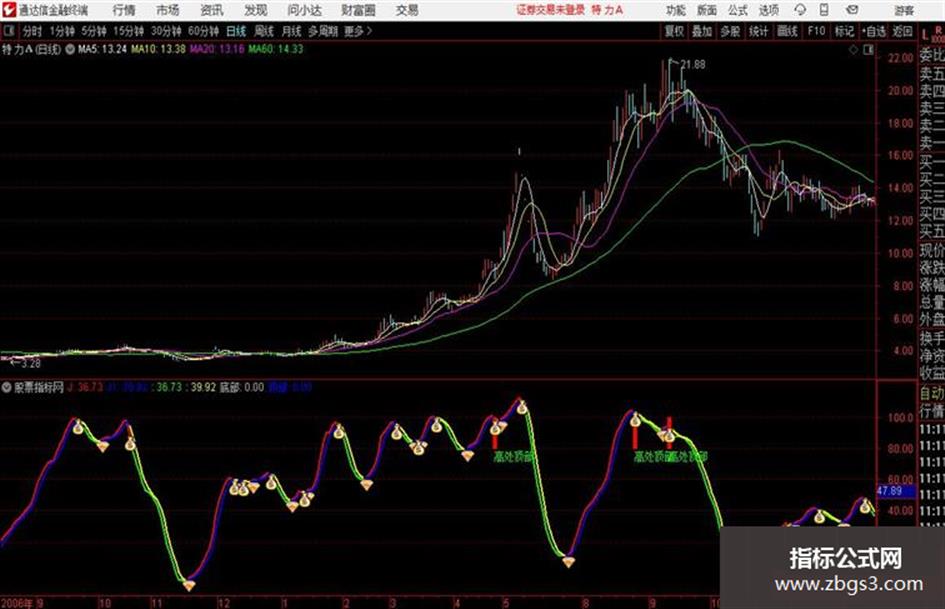Select the 日线 daily tab
945x609 pixels.
click(236, 31)
